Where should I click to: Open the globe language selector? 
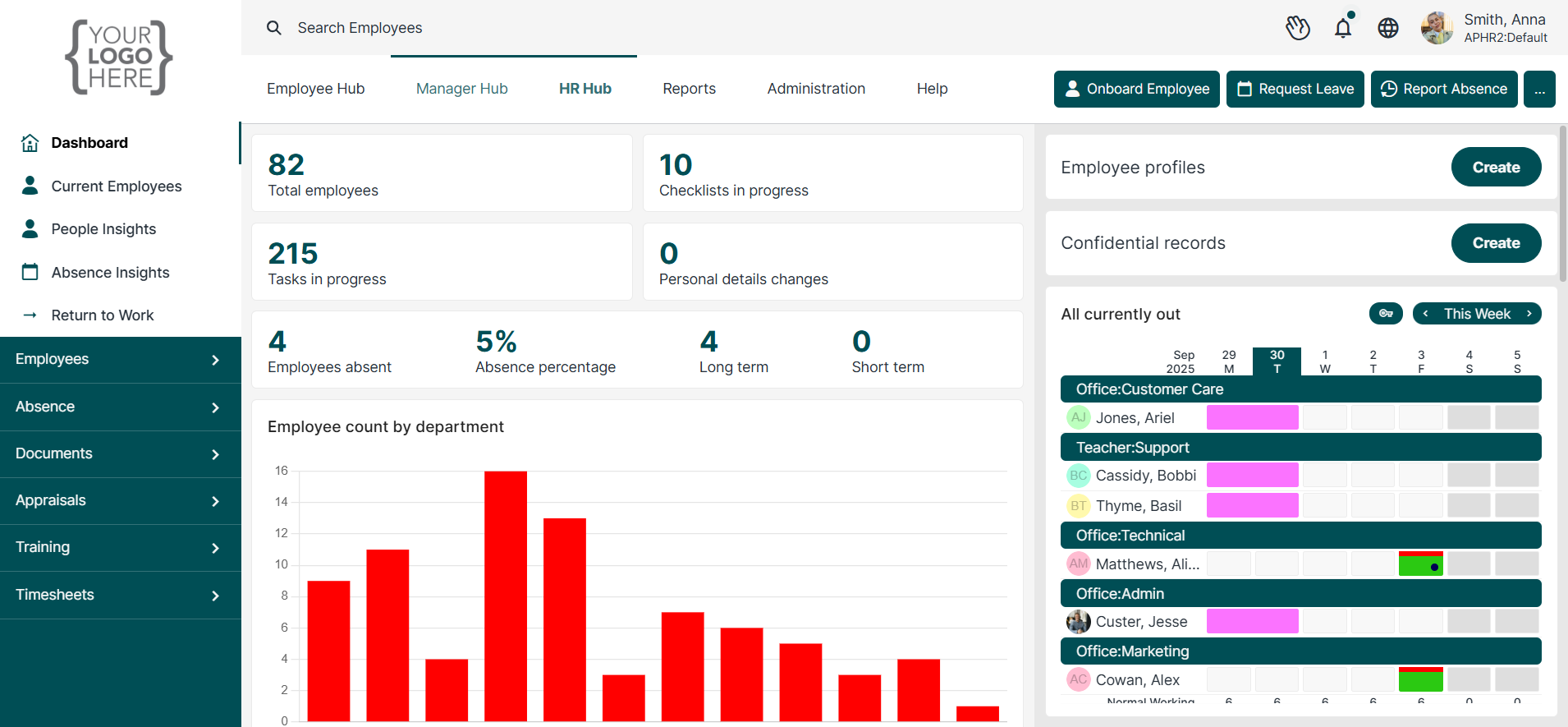click(x=1388, y=28)
